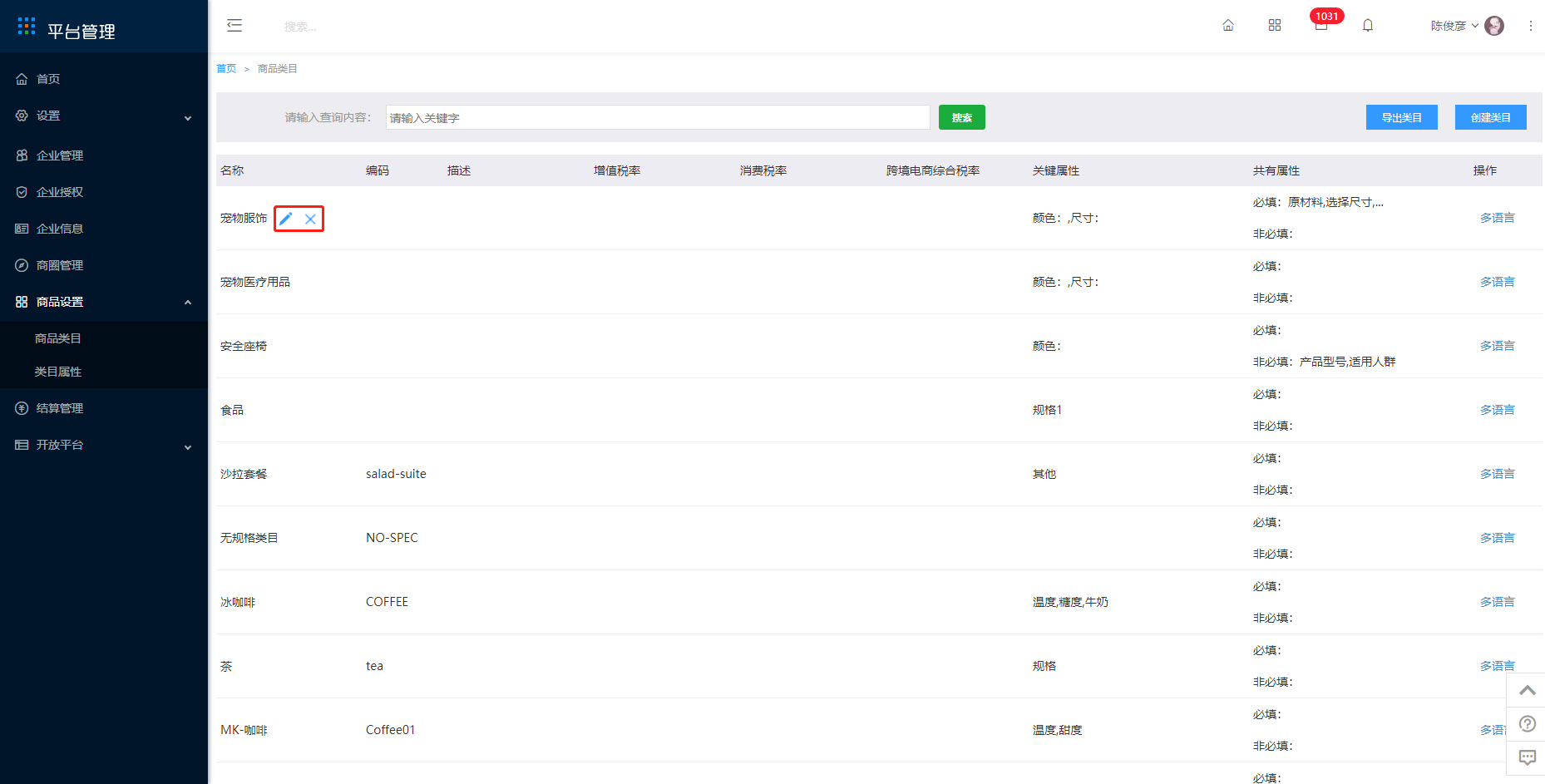Click the 导出类目 button

coord(1402,117)
